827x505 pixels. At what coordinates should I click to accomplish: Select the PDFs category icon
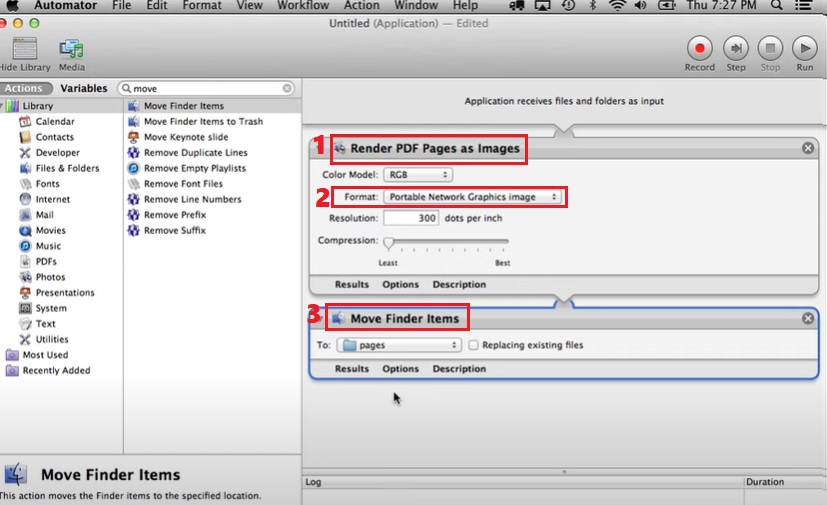tap(25, 262)
